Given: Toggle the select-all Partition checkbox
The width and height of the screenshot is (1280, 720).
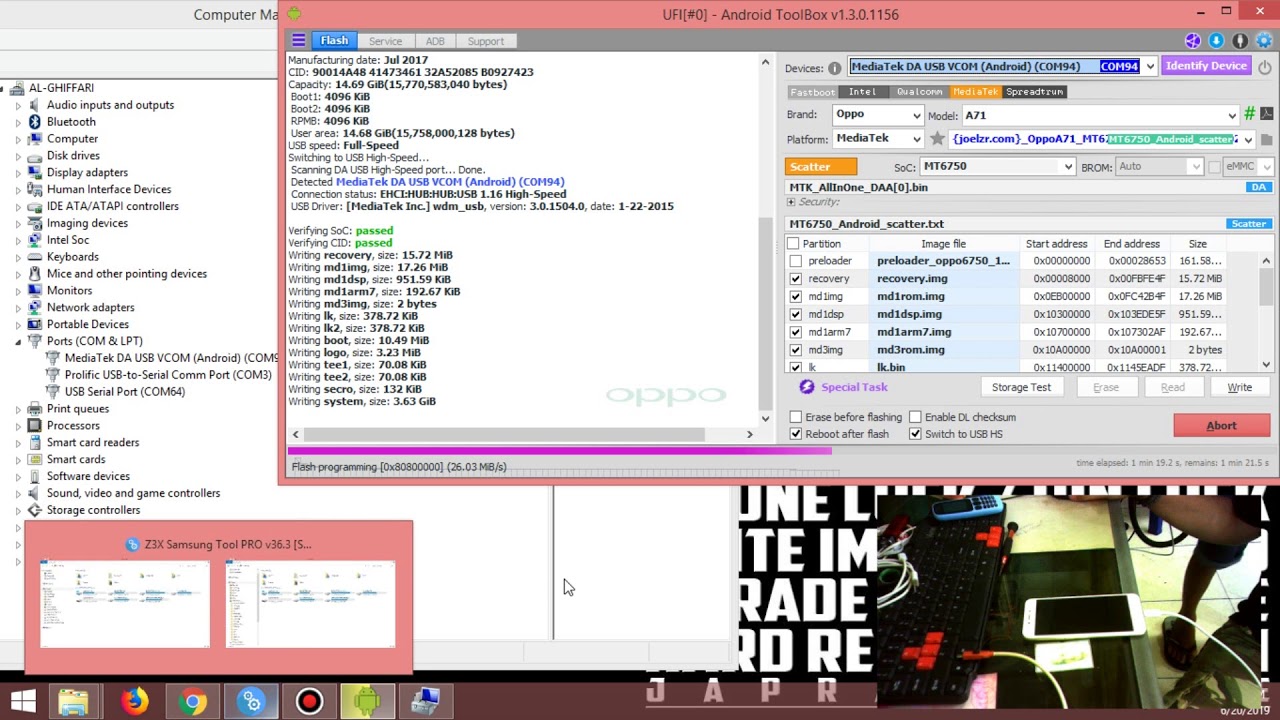Looking at the screenshot, I should tap(793, 244).
